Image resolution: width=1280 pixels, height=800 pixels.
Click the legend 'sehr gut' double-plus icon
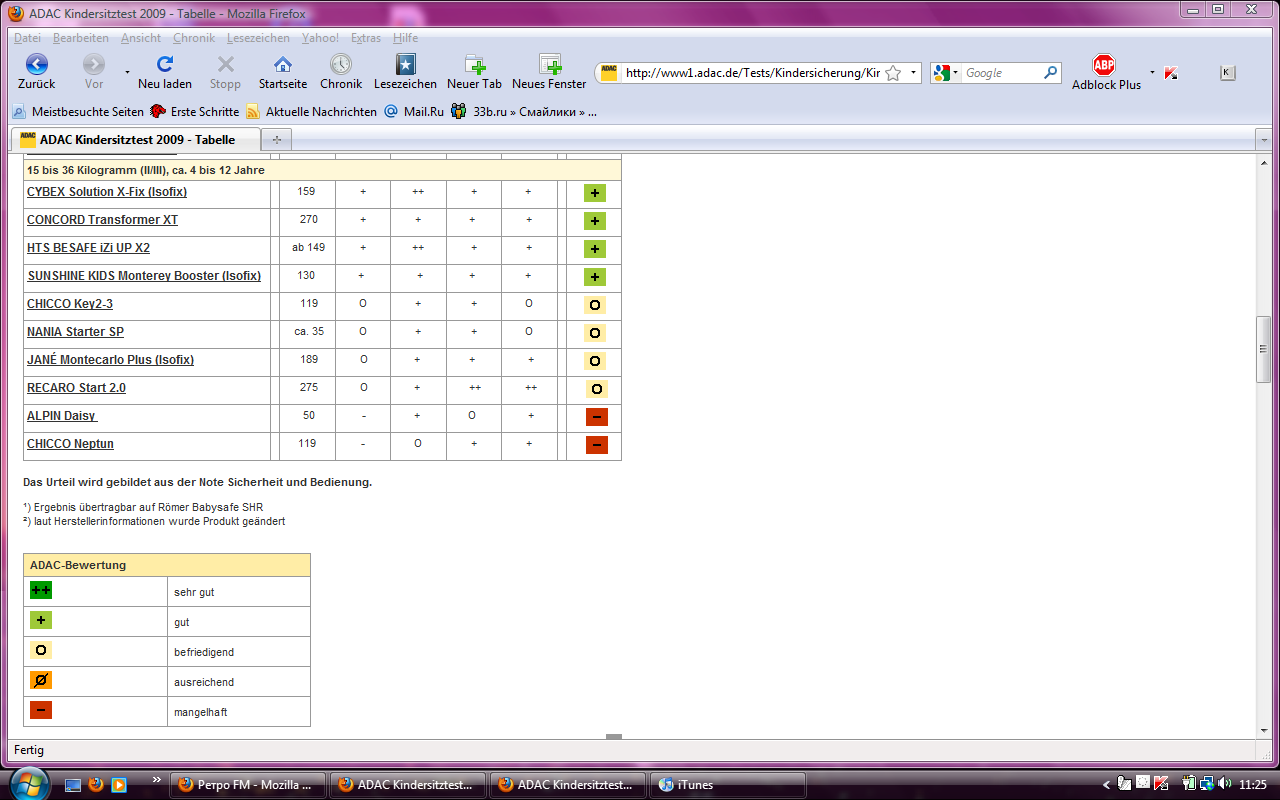41,591
